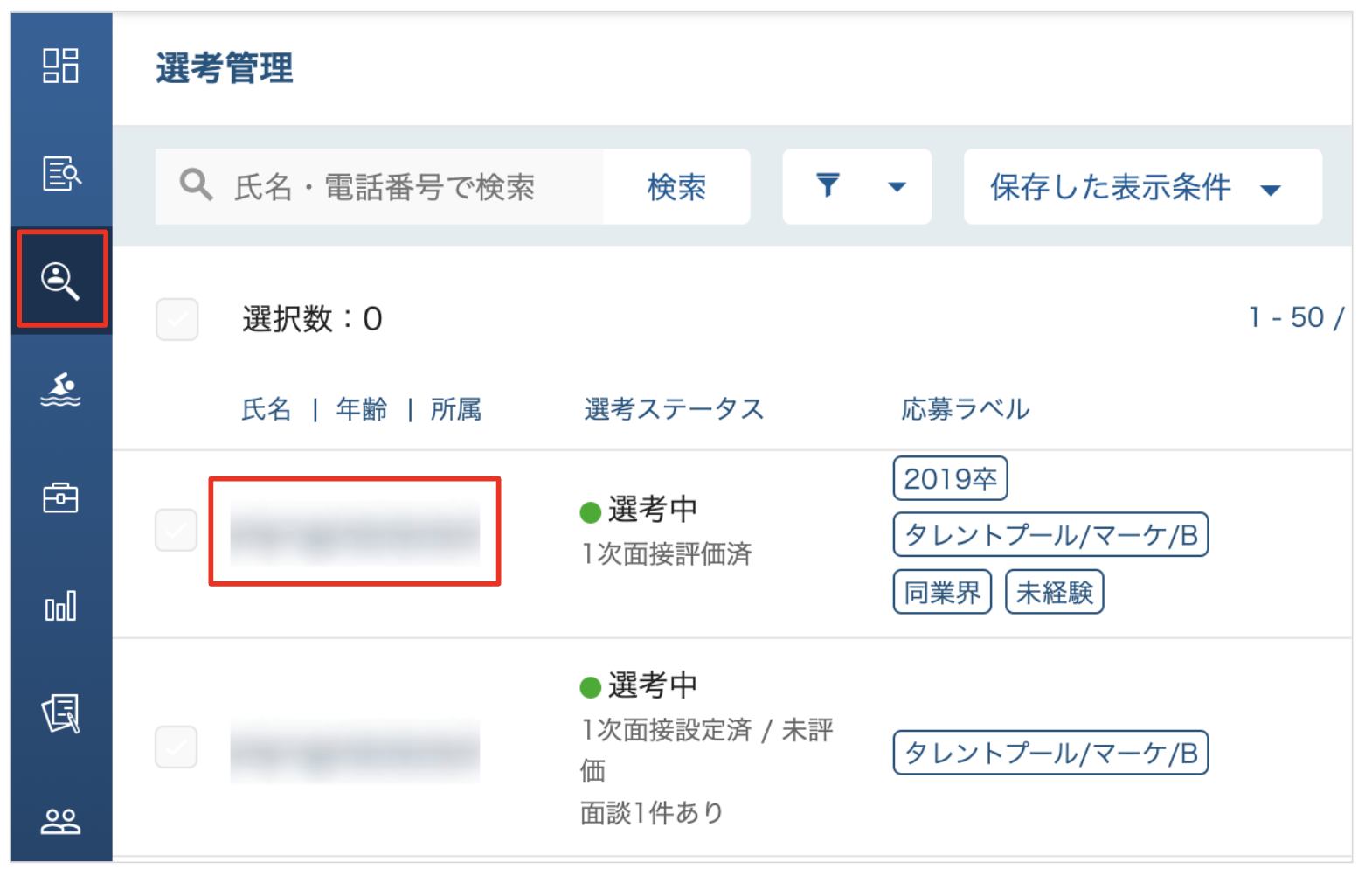Click the documents pen sidebar icon

pos(60,713)
